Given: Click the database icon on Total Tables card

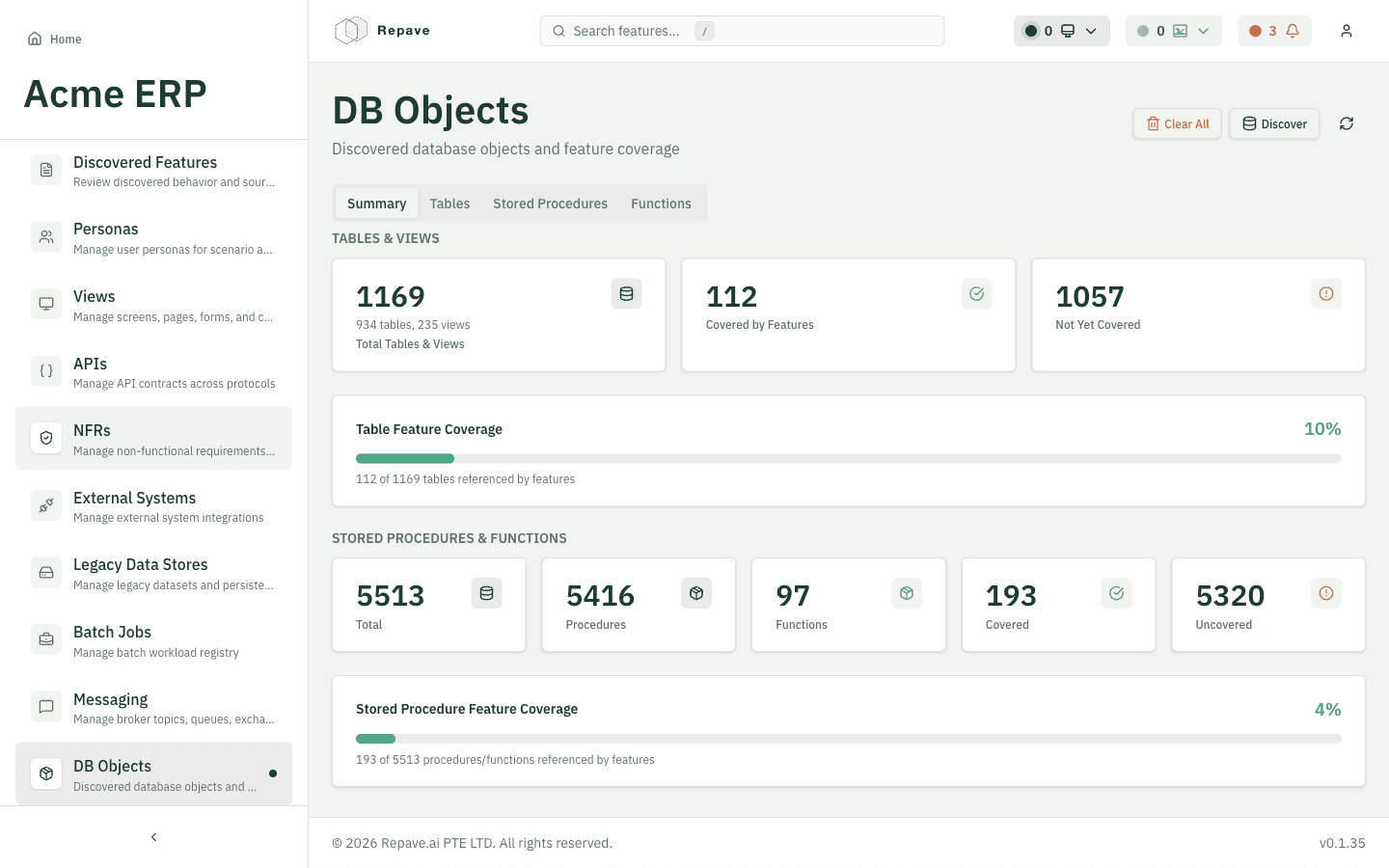Looking at the screenshot, I should (627, 294).
